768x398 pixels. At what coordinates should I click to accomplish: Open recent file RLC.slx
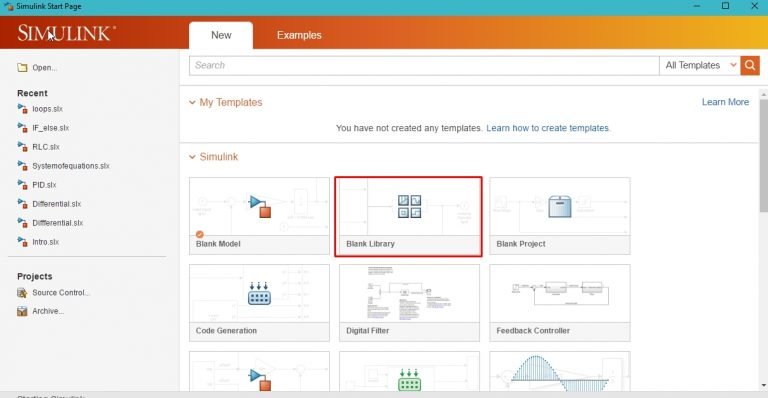point(46,147)
